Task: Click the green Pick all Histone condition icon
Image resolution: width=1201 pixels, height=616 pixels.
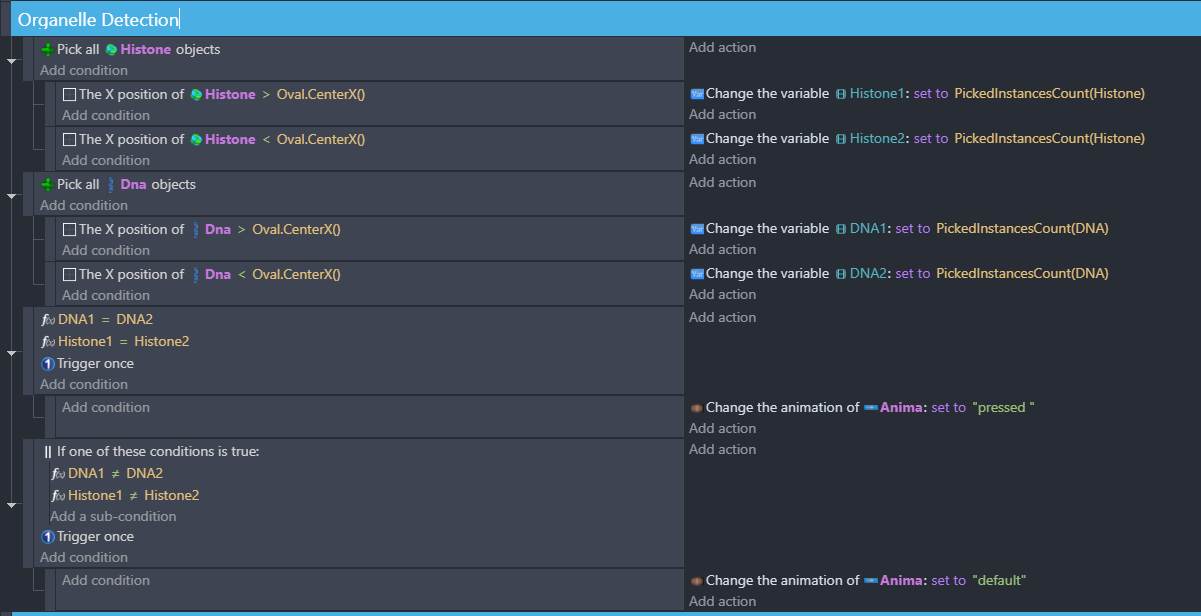Action: pyautogui.click(x=47, y=49)
